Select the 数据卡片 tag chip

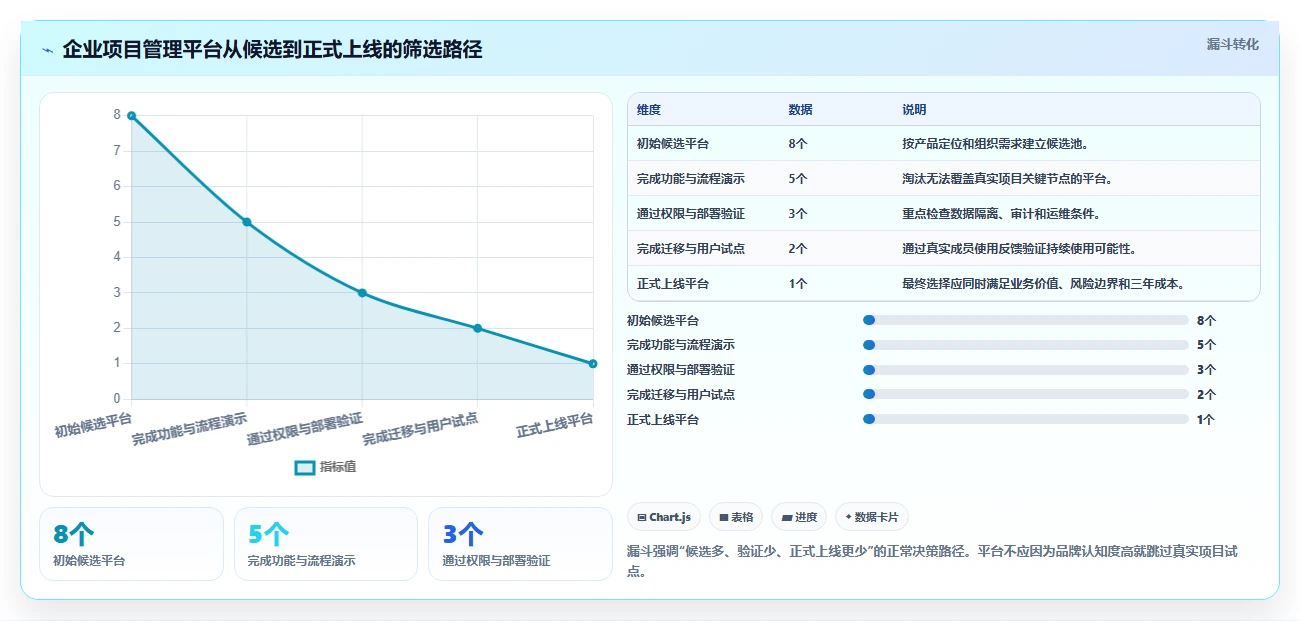click(x=872, y=517)
